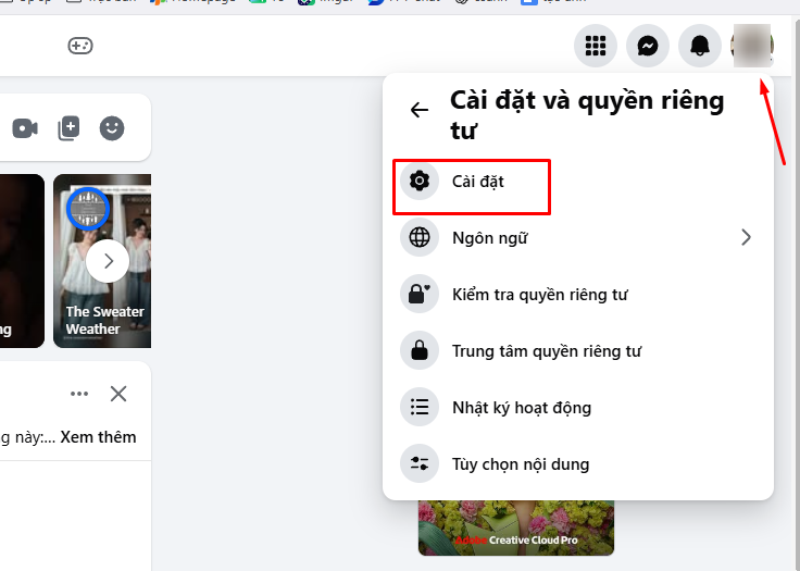800x571 pixels.
Task: Open Messenger chats icon
Action: 647,46
